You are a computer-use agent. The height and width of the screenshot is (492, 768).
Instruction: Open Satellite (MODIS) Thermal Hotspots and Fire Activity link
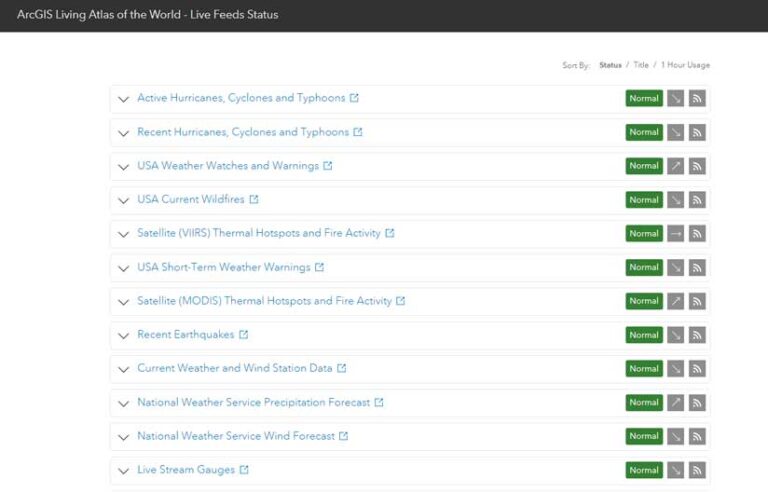coord(264,301)
